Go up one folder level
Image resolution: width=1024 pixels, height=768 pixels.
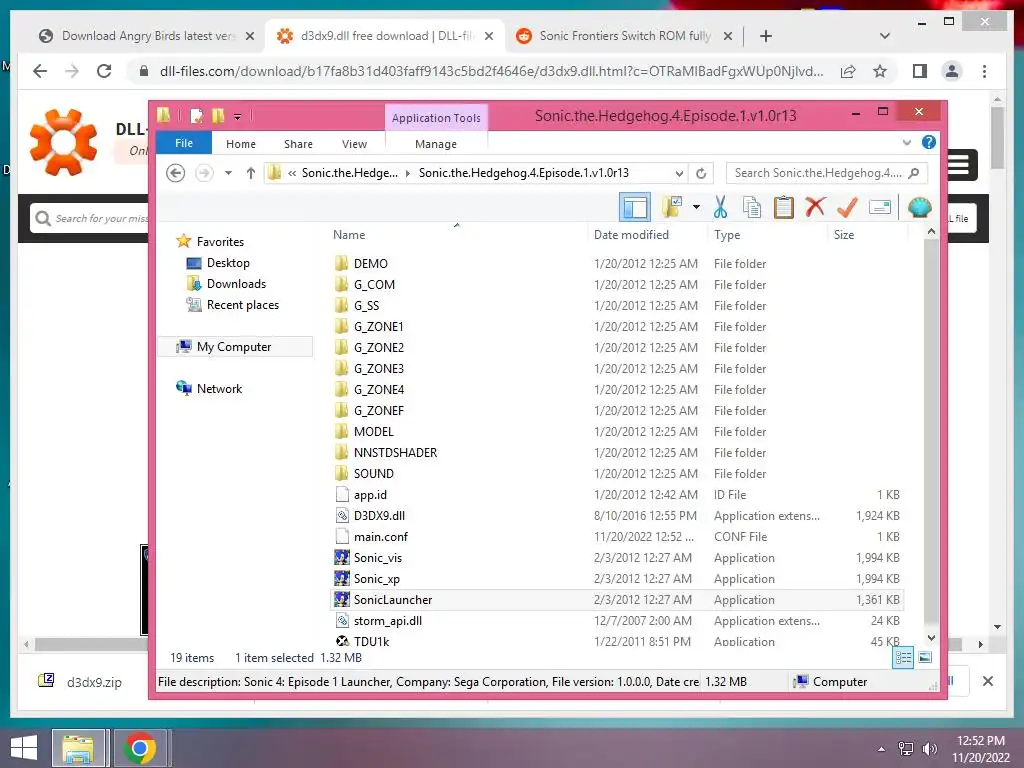[x=250, y=173]
